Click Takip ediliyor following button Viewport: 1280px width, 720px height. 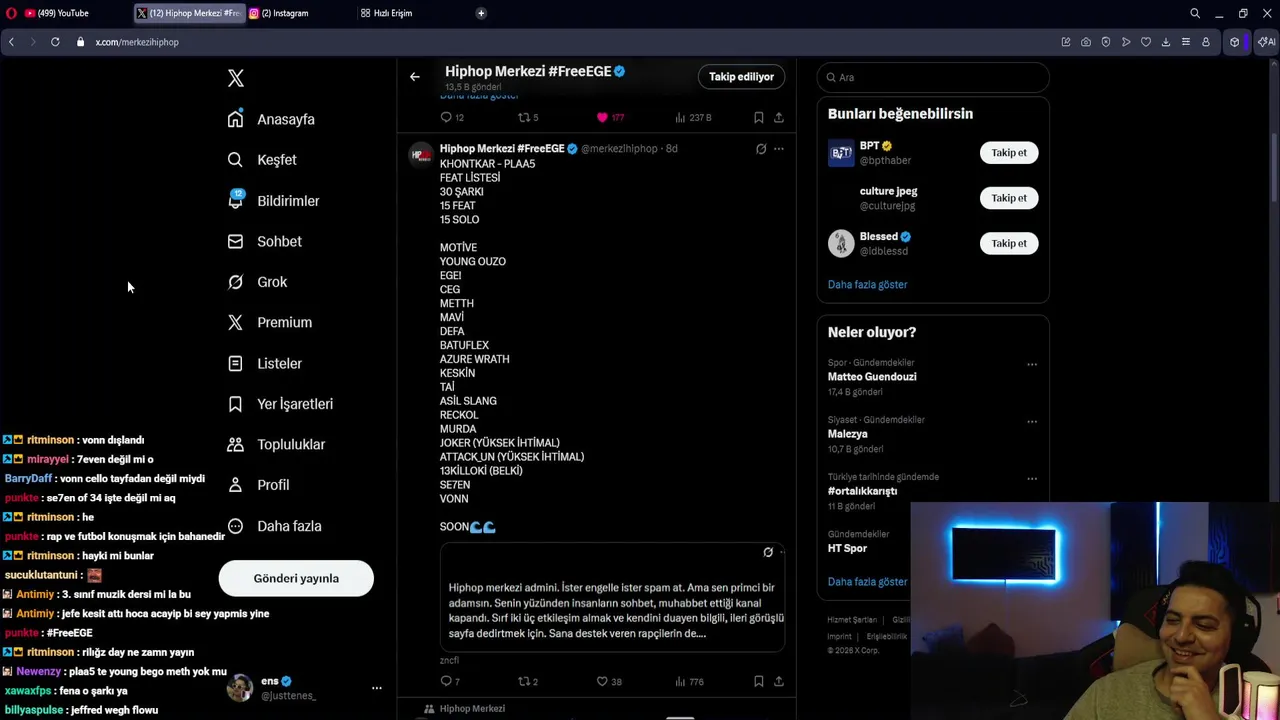741,76
